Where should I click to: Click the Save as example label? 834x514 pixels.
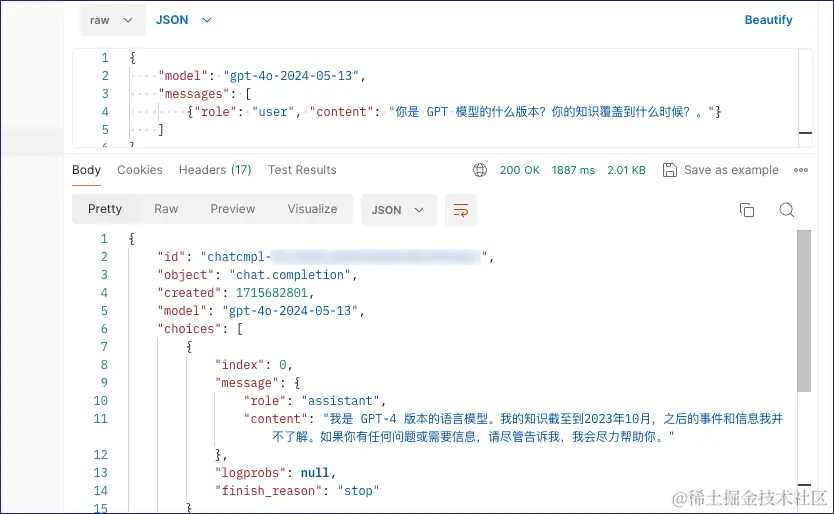(731, 170)
